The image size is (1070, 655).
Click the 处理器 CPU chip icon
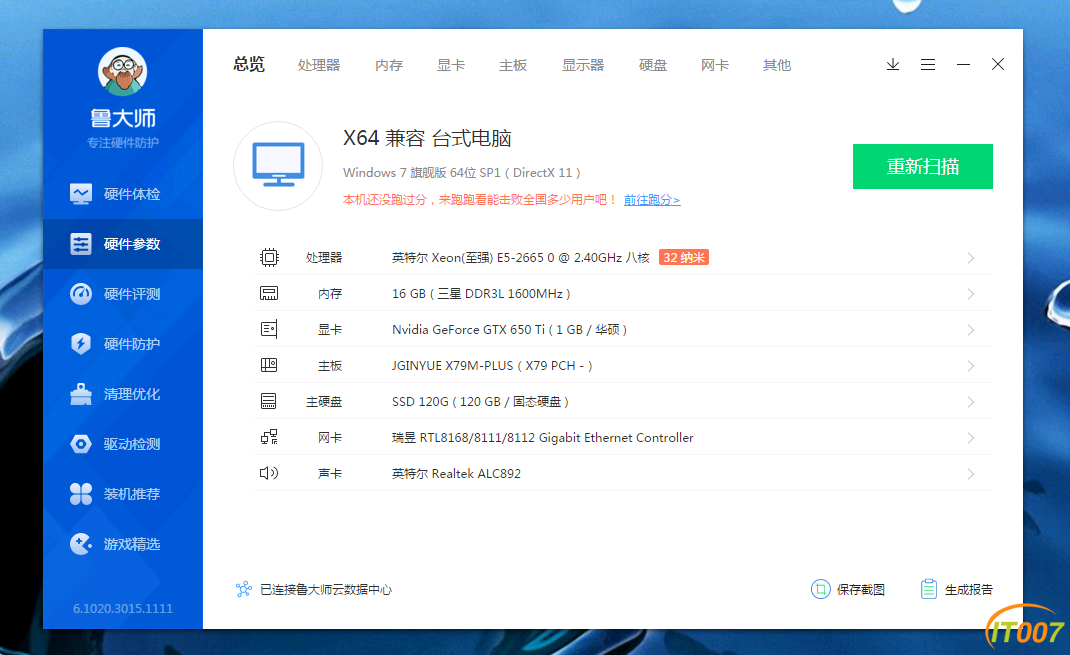point(270,257)
